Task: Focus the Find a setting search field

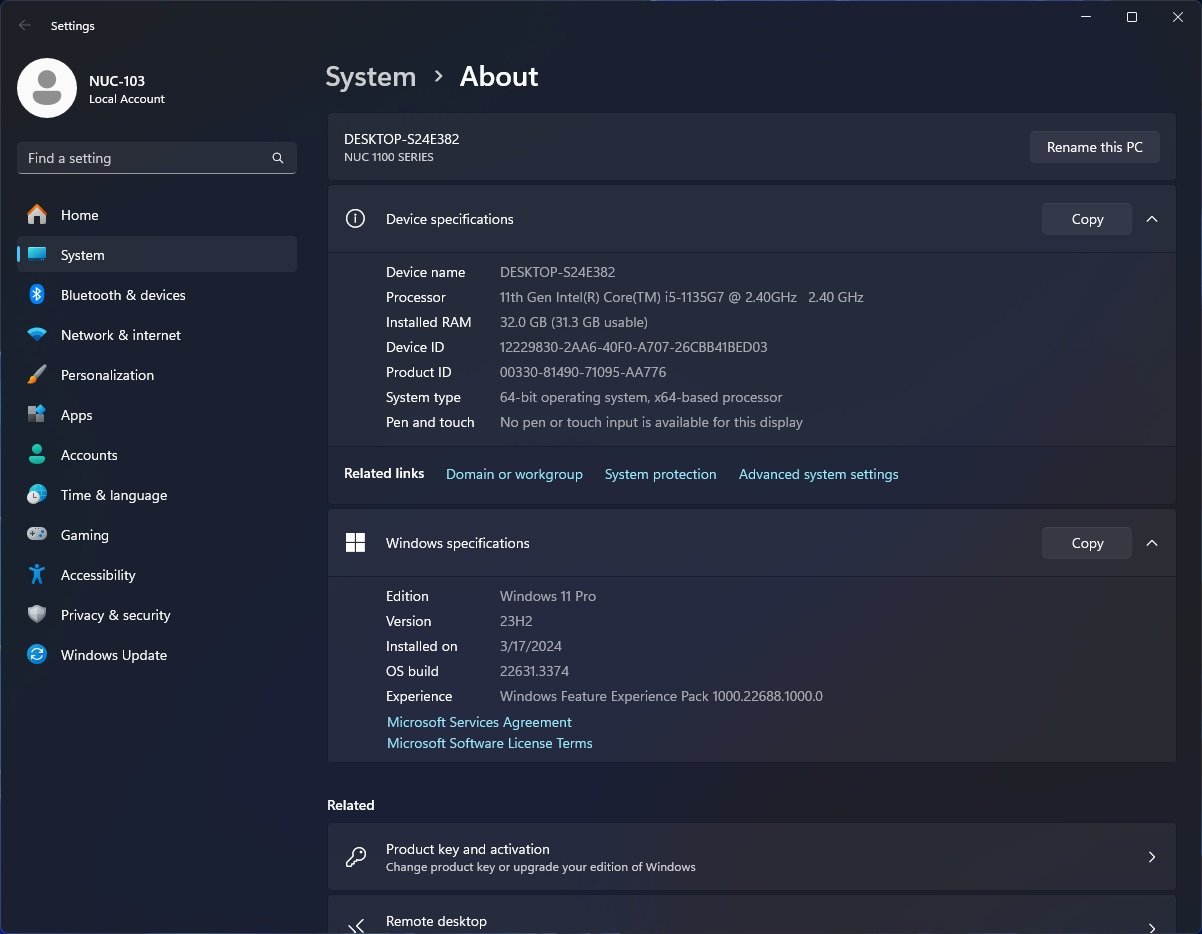Action: point(157,158)
